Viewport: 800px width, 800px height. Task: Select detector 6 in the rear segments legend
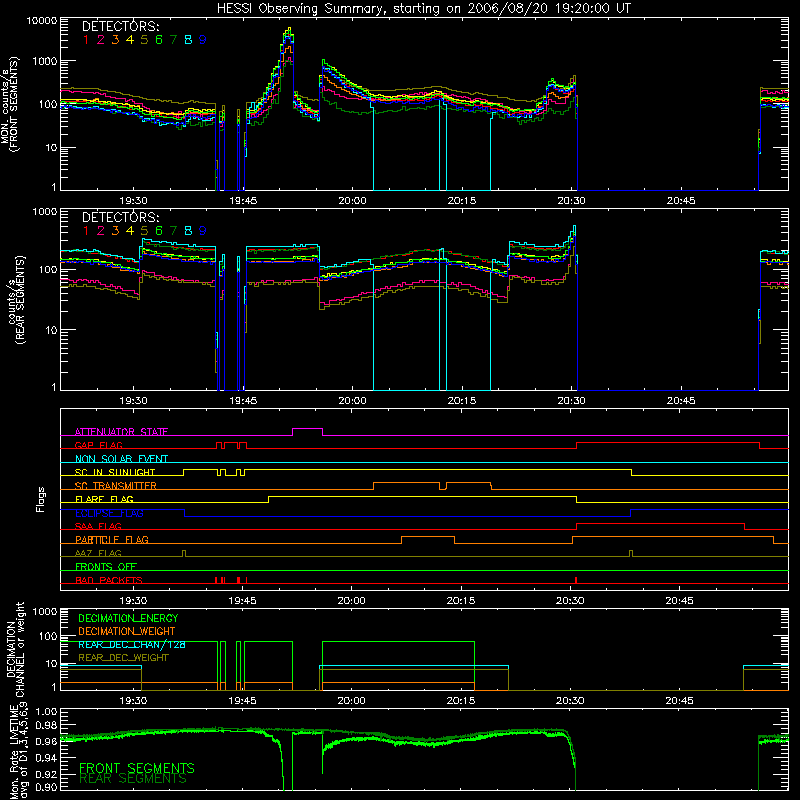coord(159,231)
